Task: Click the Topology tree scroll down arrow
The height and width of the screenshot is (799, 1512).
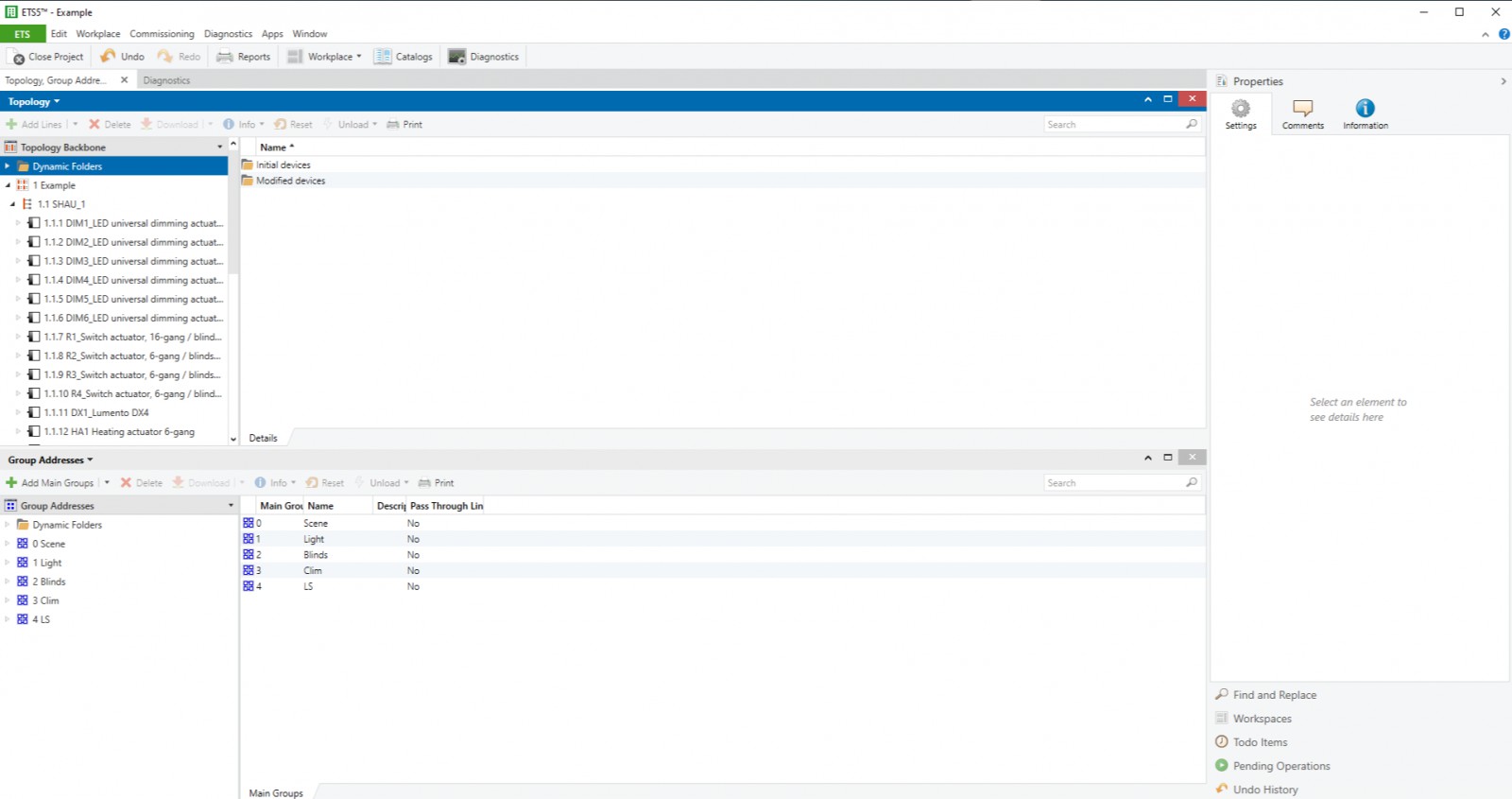Action: coord(233,439)
